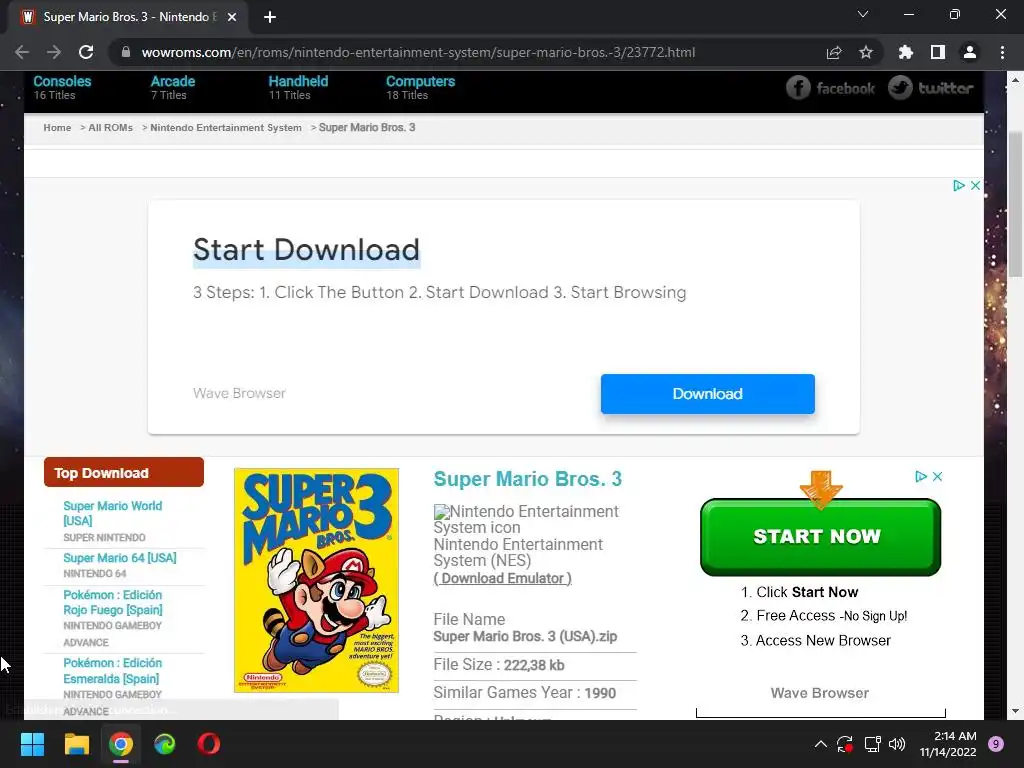Show hidden system tray icons
This screenshot has height=768, width=1024.
[x=821, y=744]
